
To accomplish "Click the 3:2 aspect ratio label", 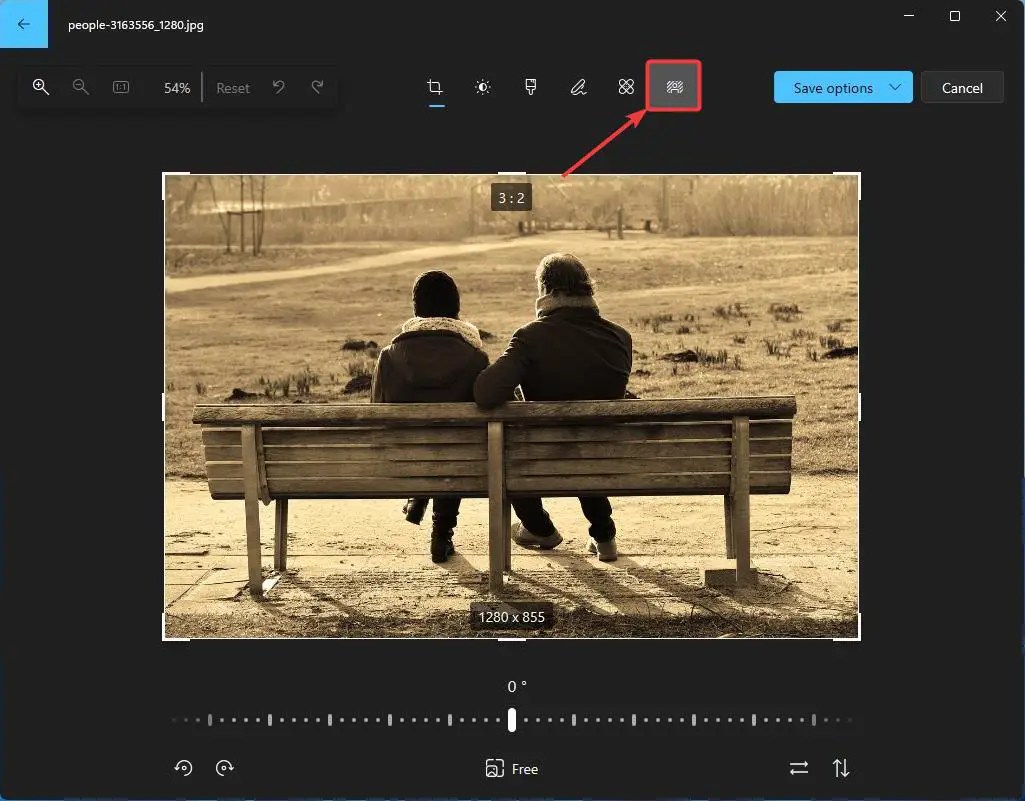I will [x=511, y=197].
